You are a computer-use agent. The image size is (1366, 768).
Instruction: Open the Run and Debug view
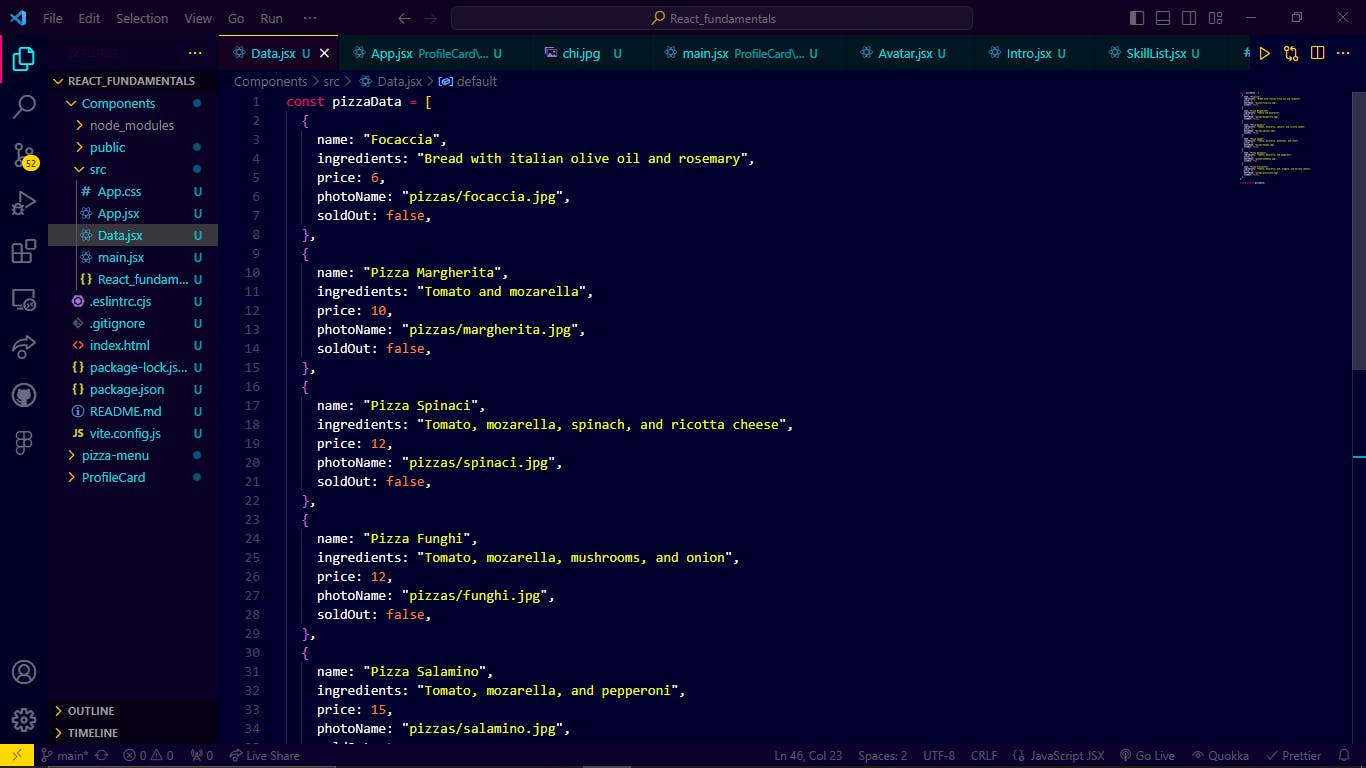24,203
